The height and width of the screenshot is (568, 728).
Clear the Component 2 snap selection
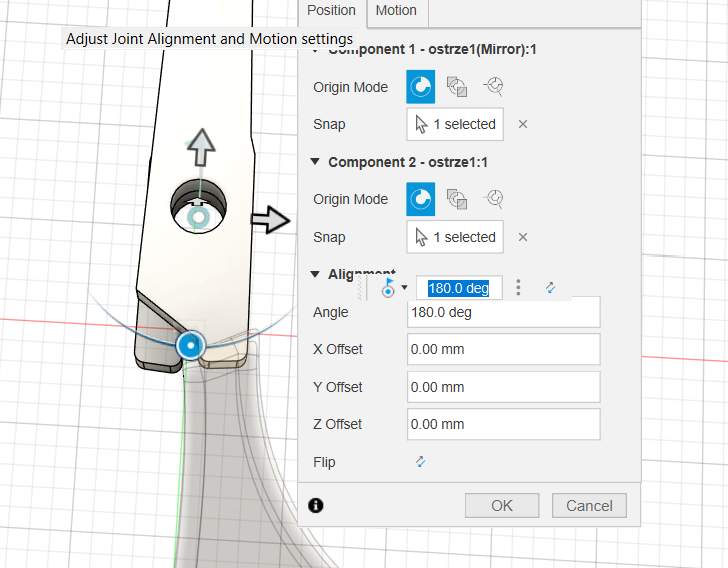pyautogui.click(x=523, y=237)
